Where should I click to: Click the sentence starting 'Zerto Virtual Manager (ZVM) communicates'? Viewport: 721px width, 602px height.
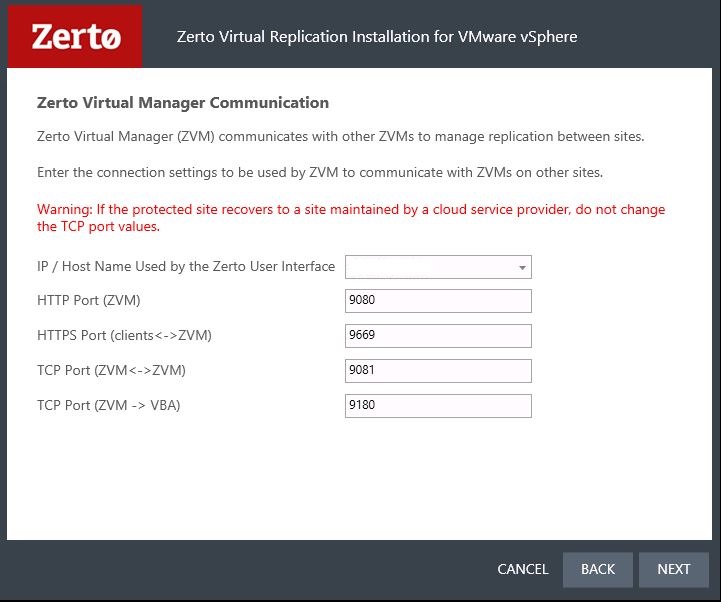[341, 137]
